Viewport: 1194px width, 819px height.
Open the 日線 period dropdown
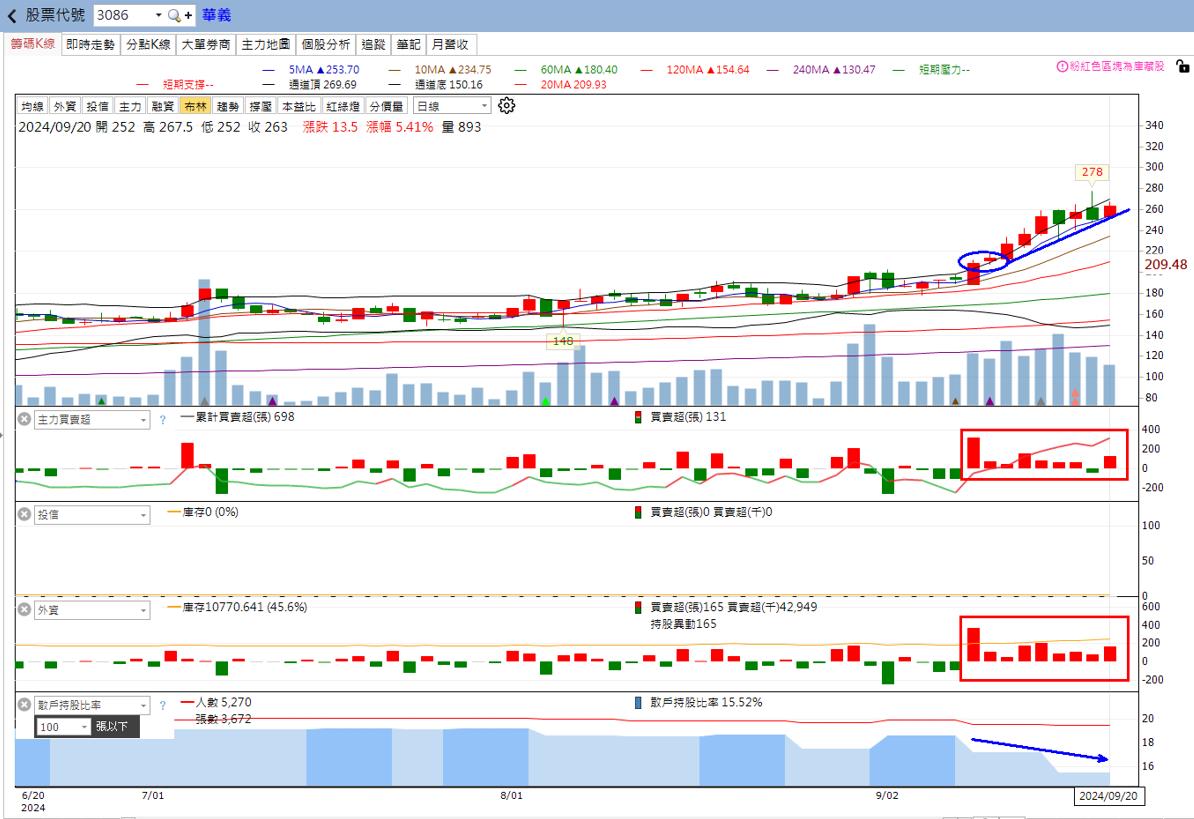(452, 106)
